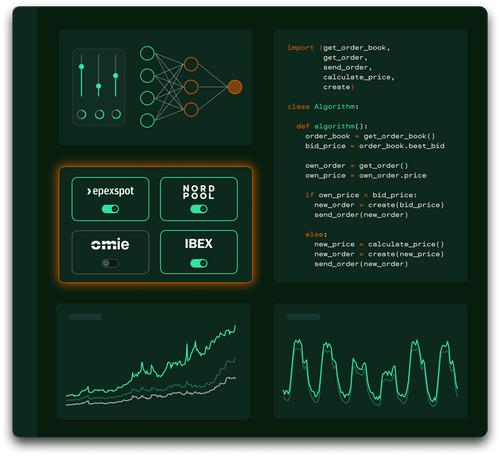Click the first round knob under sliders
500x456 pixels.
click(x=82, y=114)
